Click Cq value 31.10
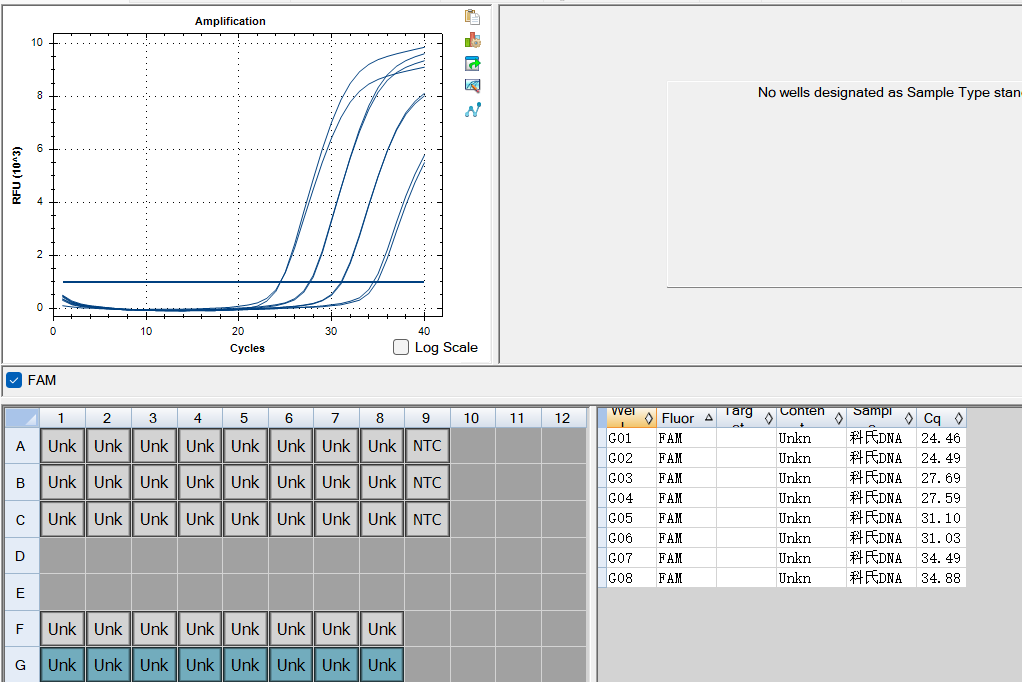This screenshot has width=1022, height=682. pos(941,518)
